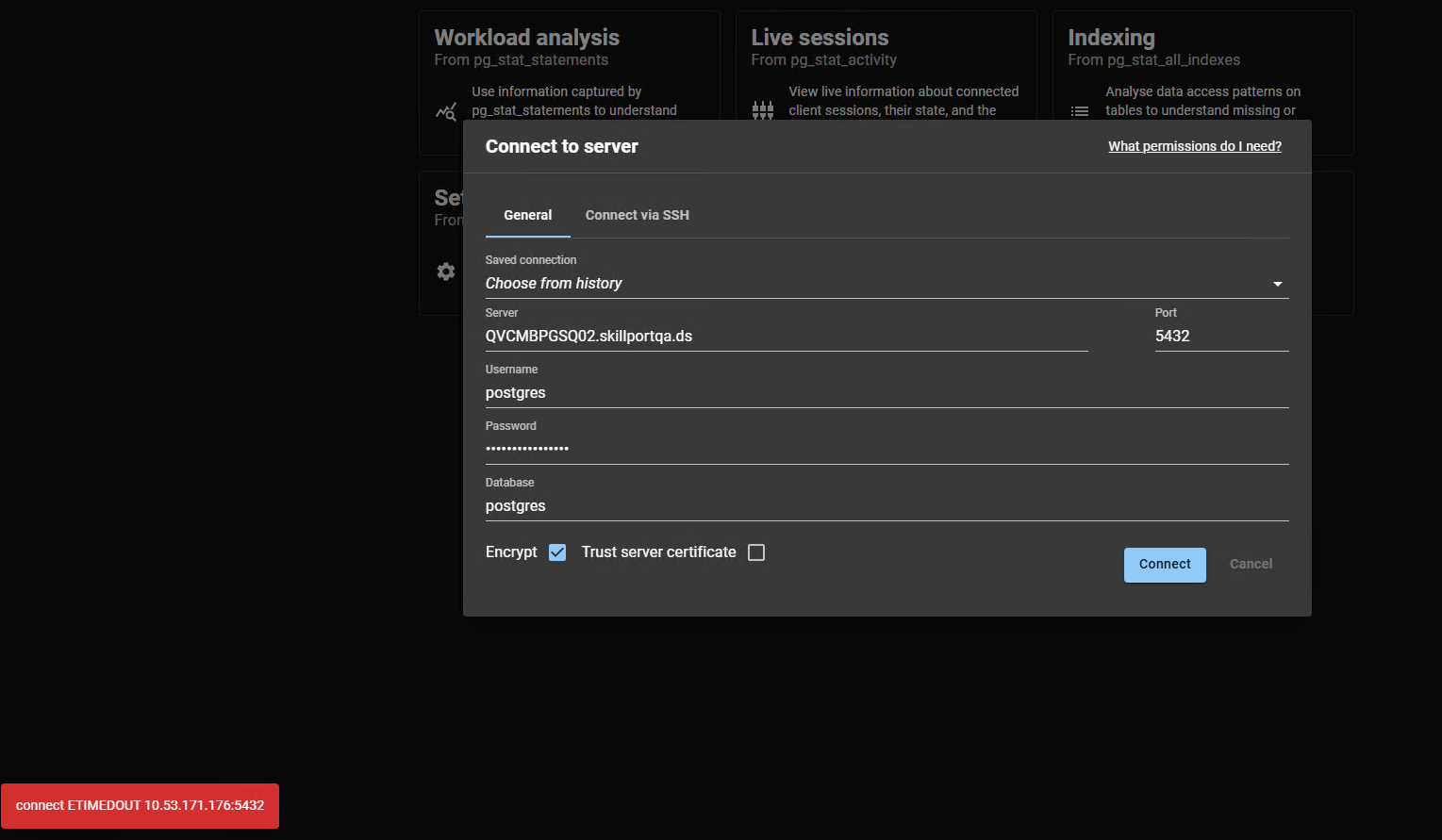Click the Indexing card heading
1442x840 pixels.
point(1111,38)
